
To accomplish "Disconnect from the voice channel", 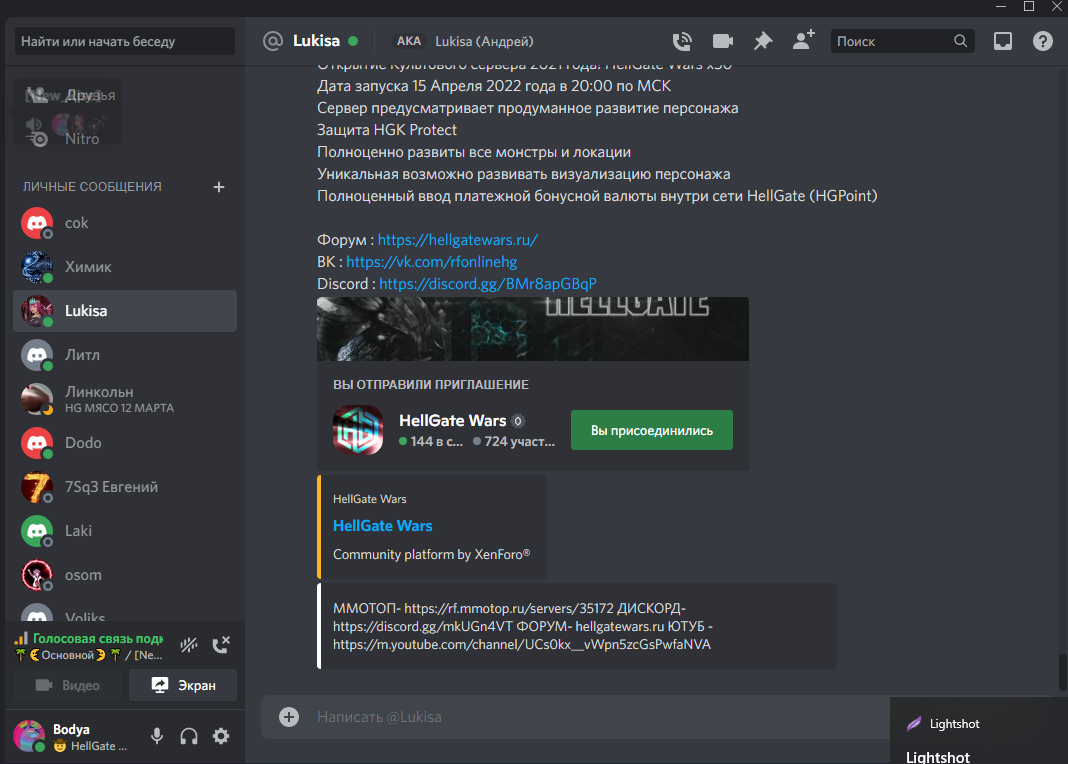I will (221, 645).
